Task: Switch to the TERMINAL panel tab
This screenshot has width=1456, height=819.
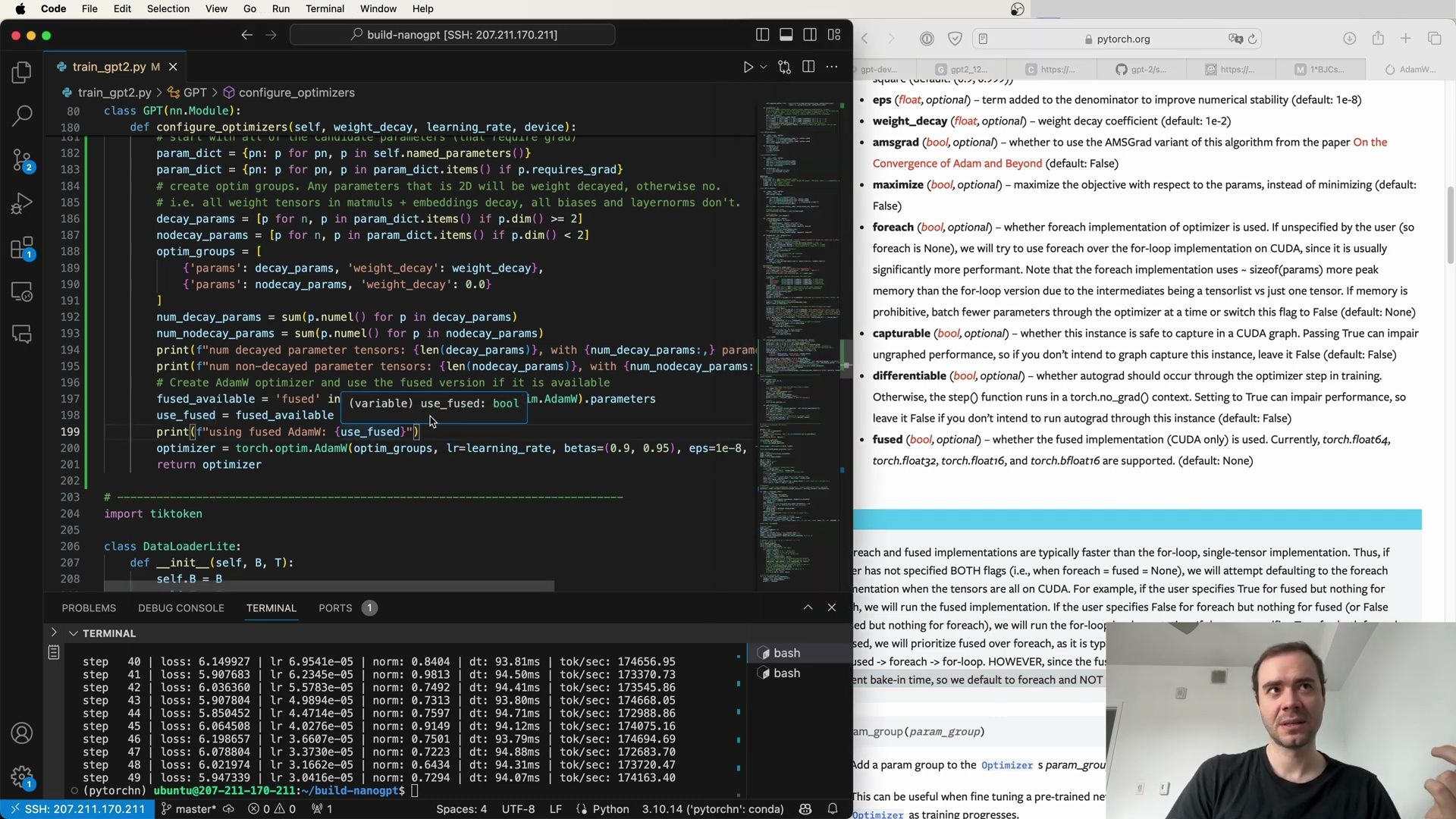Action: [271, 608]
